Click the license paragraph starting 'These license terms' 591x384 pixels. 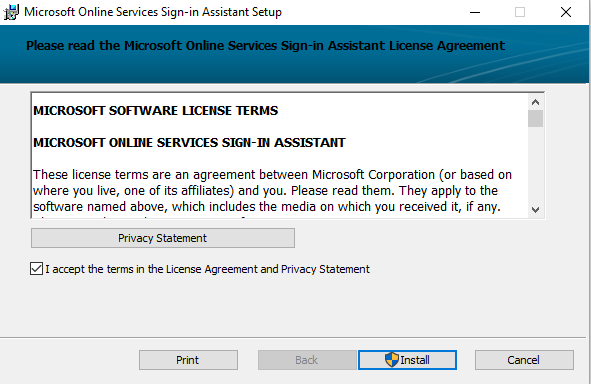(273, 191)
